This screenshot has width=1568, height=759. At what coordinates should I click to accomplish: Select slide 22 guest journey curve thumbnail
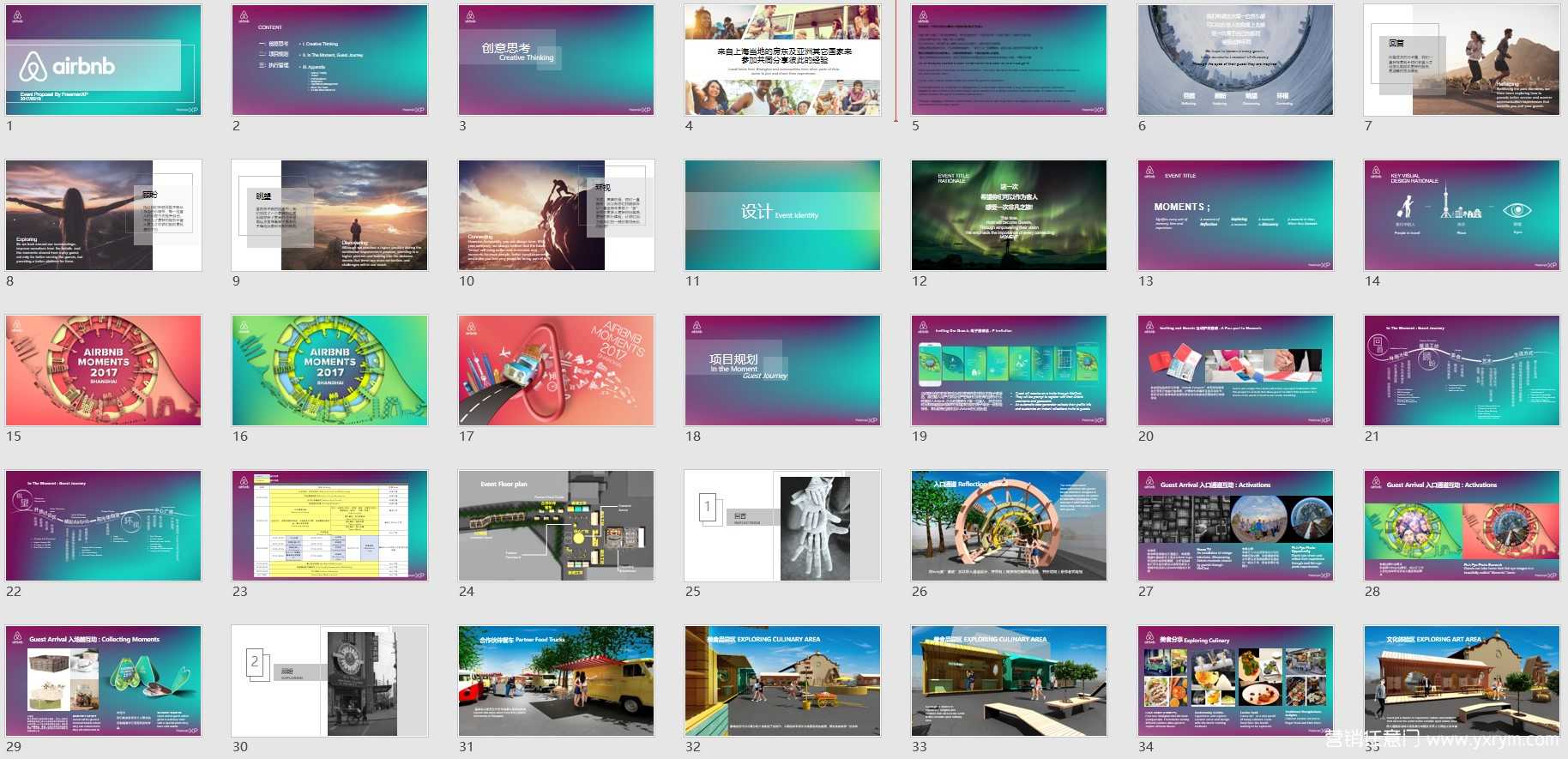click(104, 526)
